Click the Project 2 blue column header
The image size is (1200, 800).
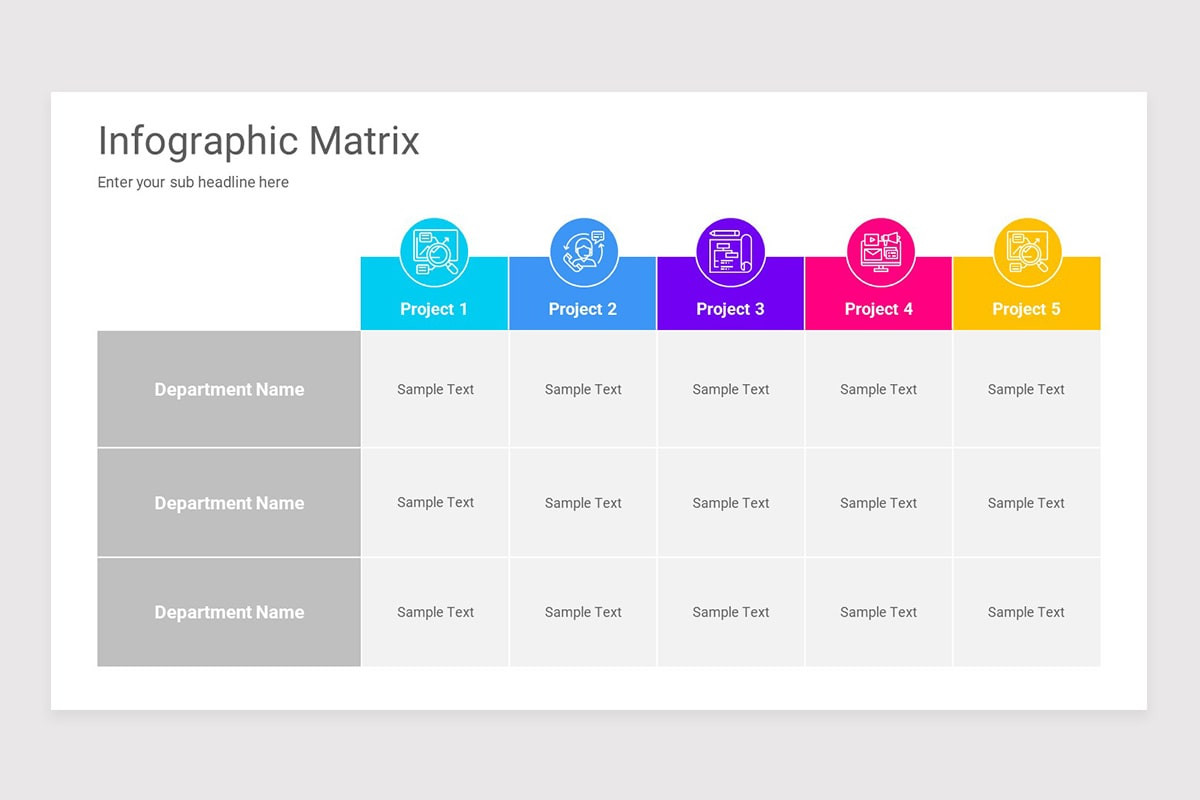pyautogui.click(x=582, y=308)
